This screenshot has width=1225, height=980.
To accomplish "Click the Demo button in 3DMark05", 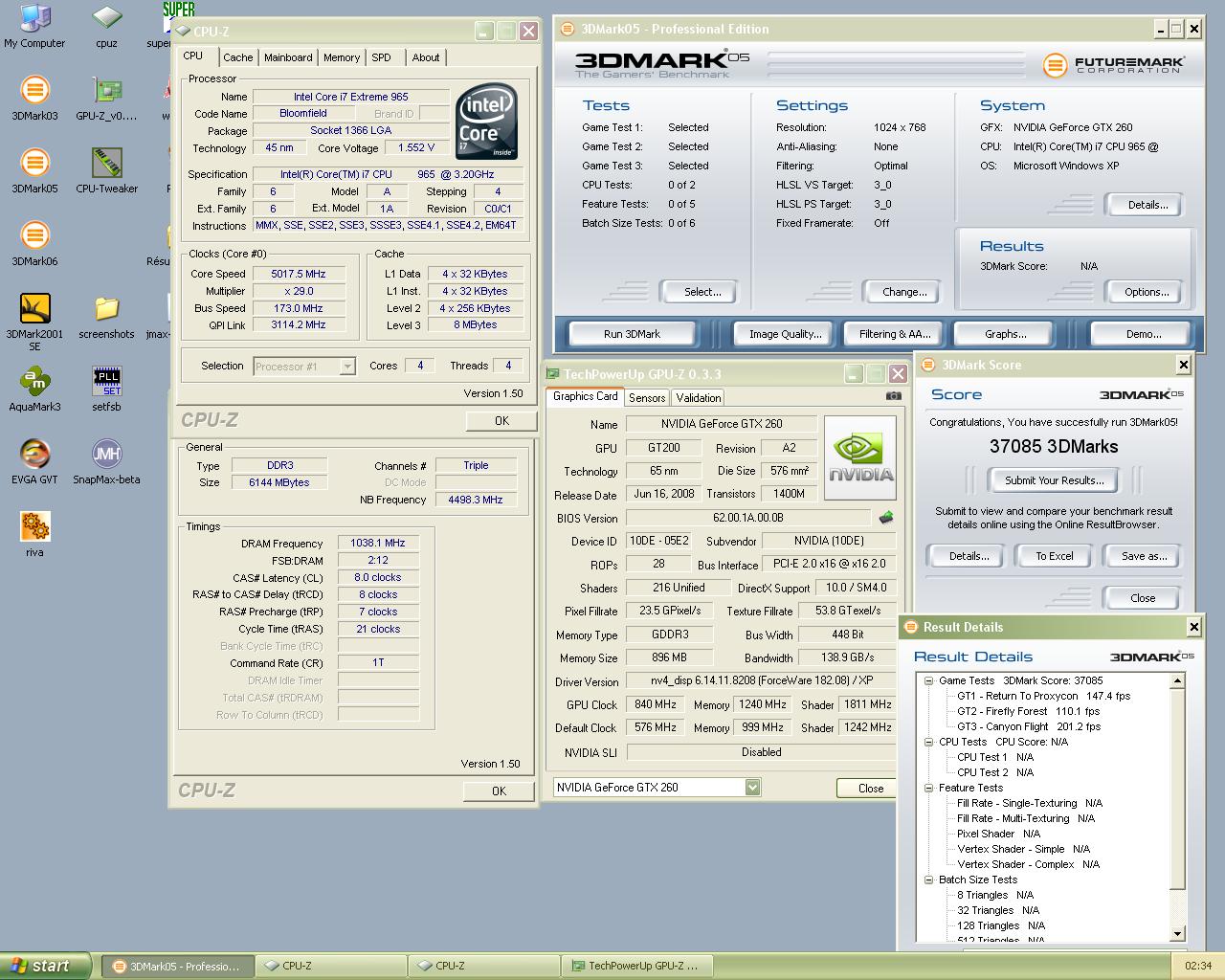I will click(1143, 334).
